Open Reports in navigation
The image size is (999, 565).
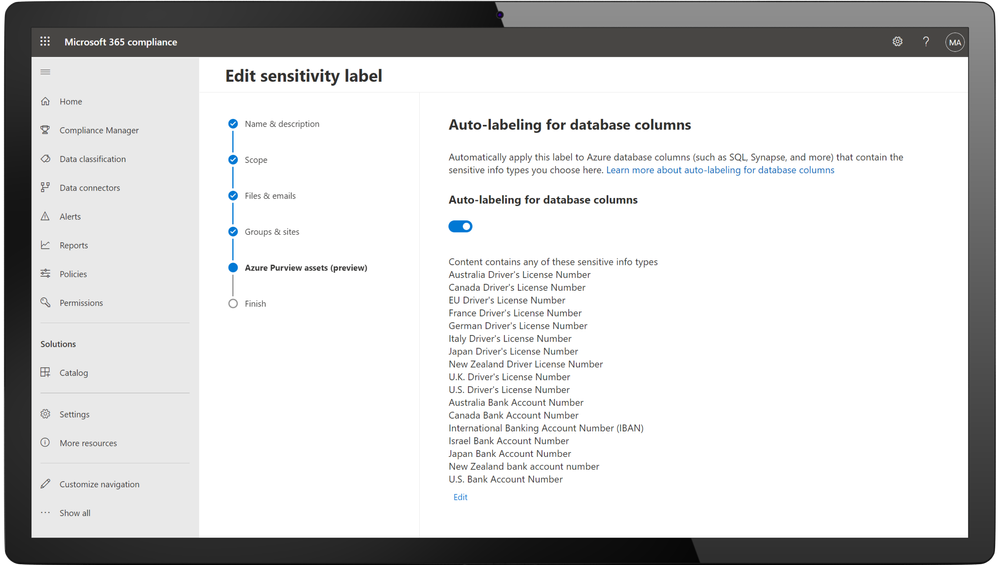tap(74, 245)
